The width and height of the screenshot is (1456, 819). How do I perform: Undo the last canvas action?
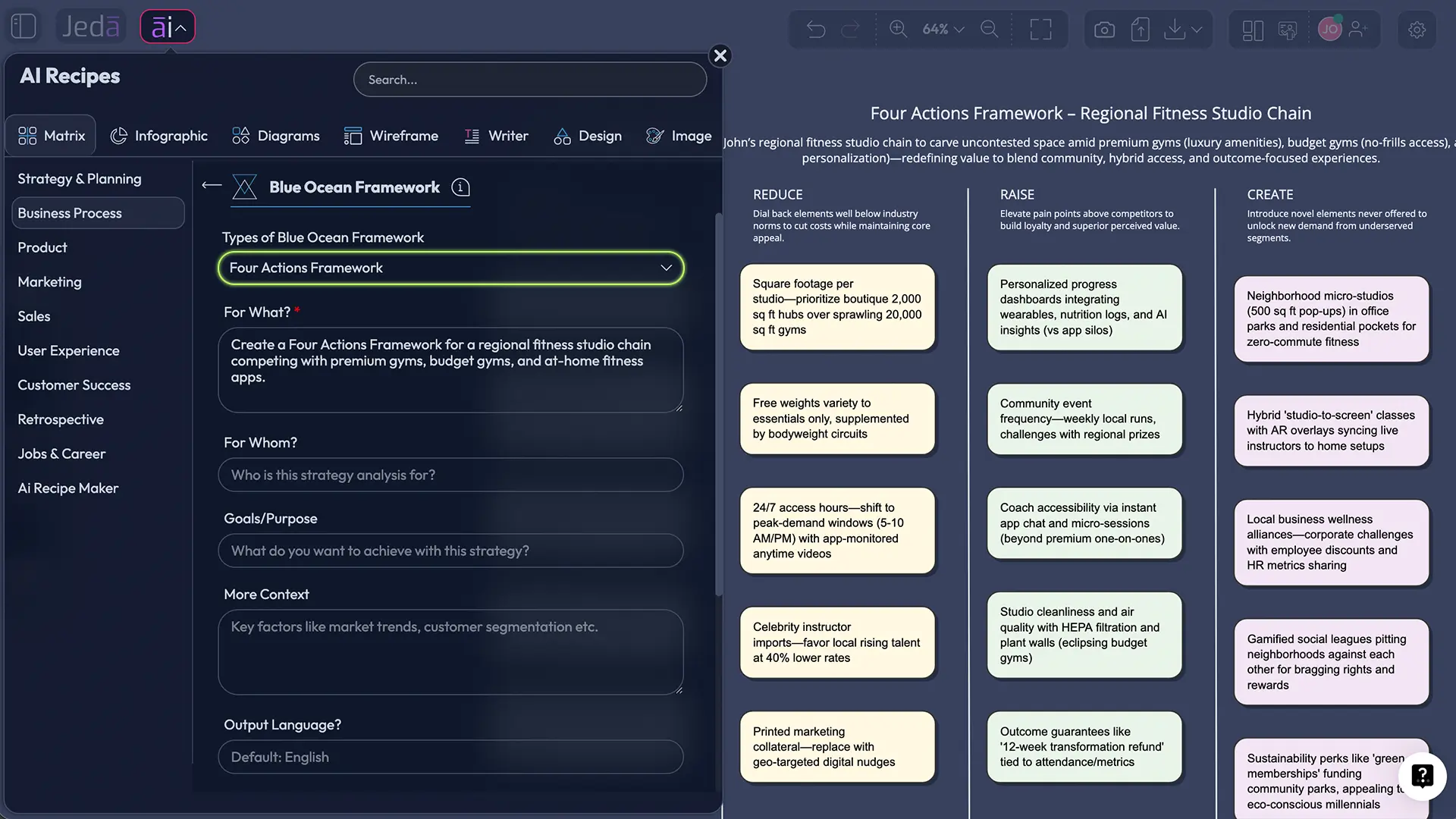coord(816,30)
